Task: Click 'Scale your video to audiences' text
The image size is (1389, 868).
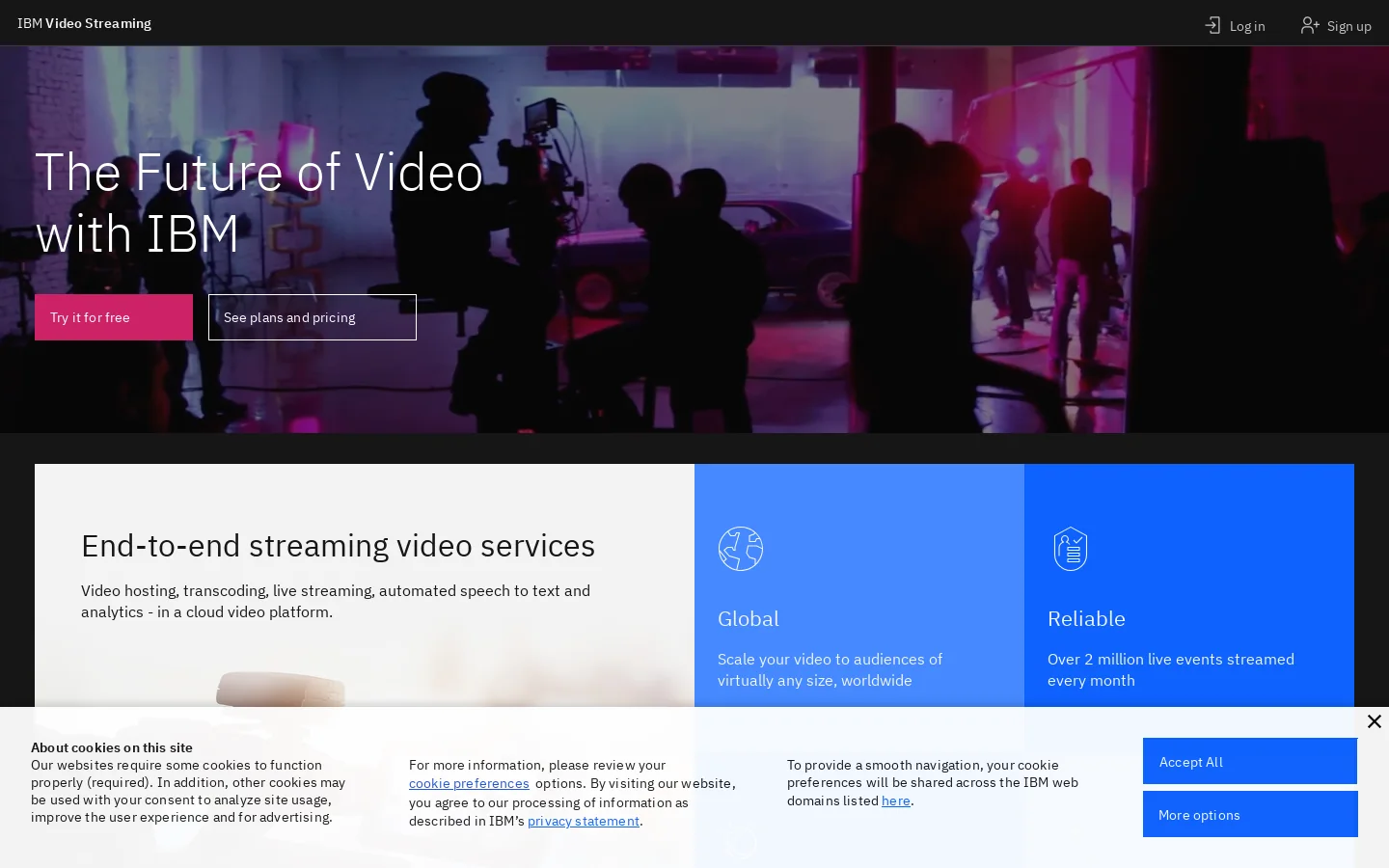Action: click(x=831, y=669)
